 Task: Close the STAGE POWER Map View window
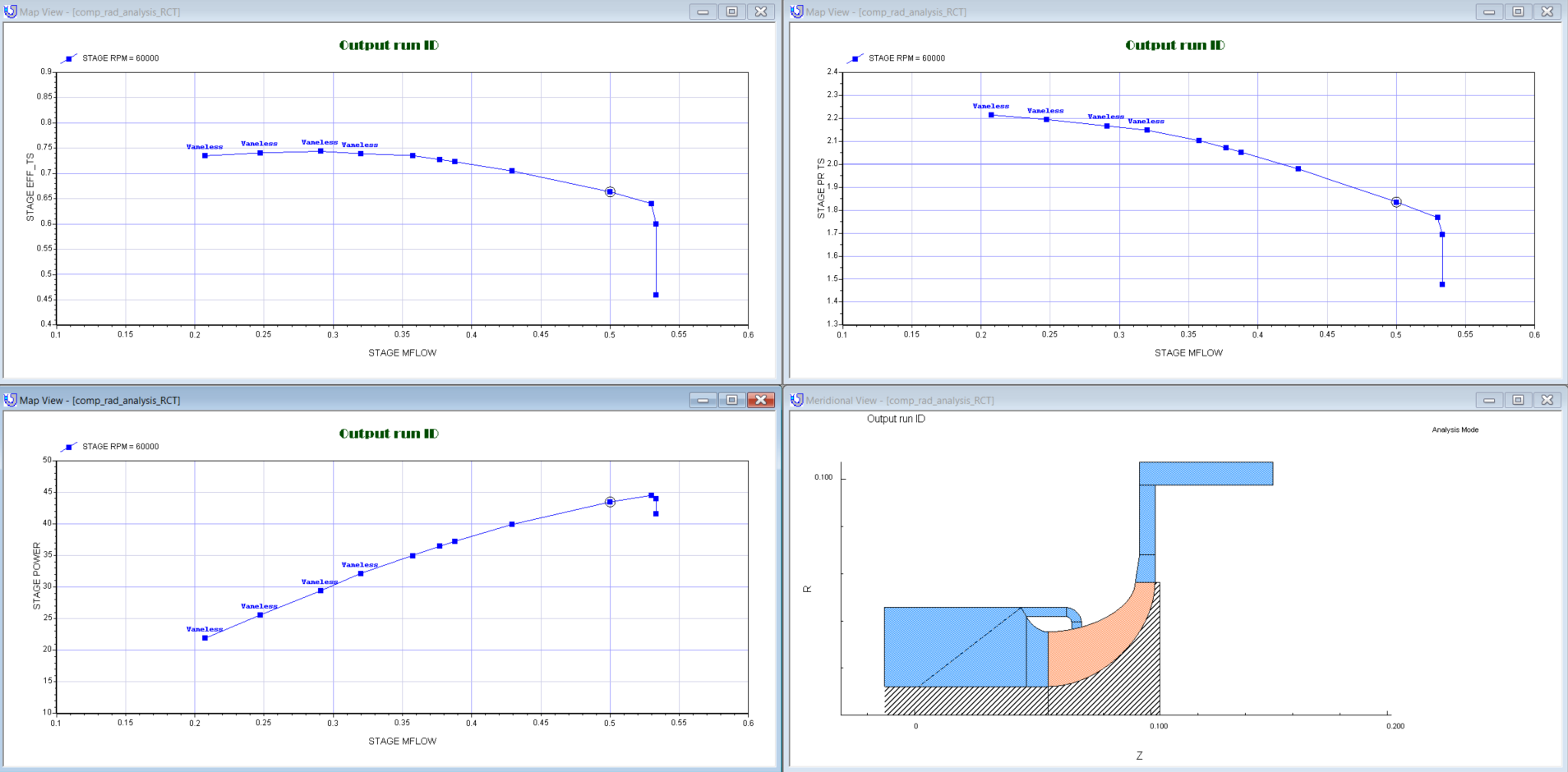click(761, 400)
